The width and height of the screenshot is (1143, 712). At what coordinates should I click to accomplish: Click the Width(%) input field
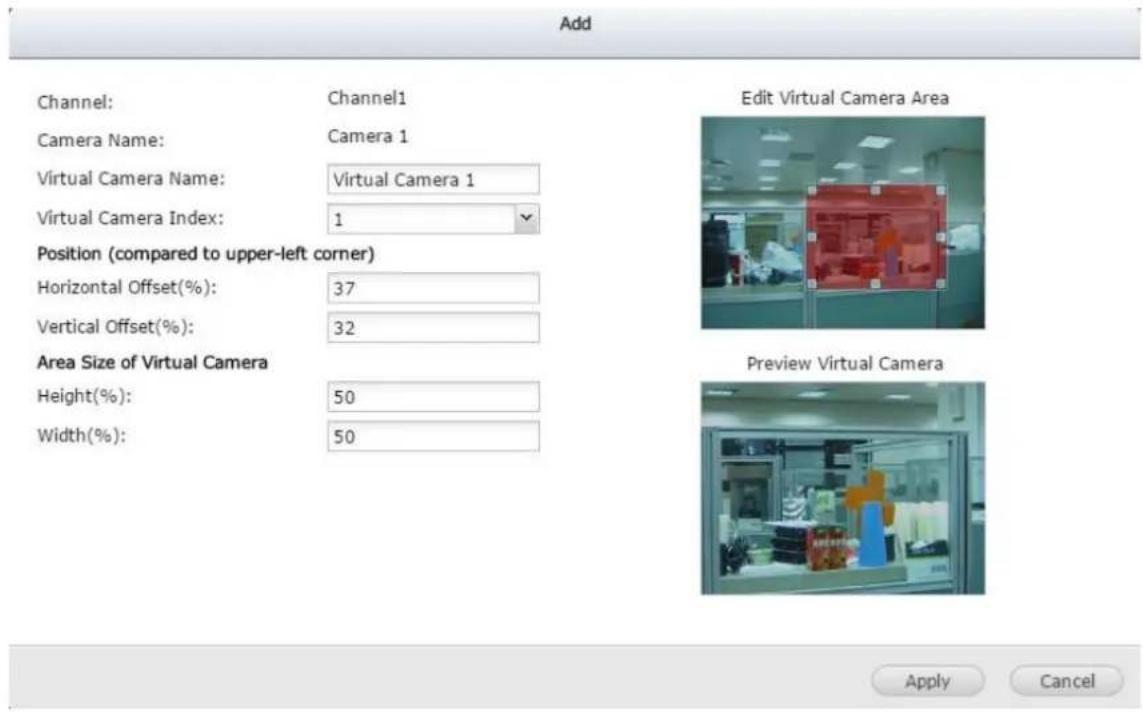coord(433,436)
